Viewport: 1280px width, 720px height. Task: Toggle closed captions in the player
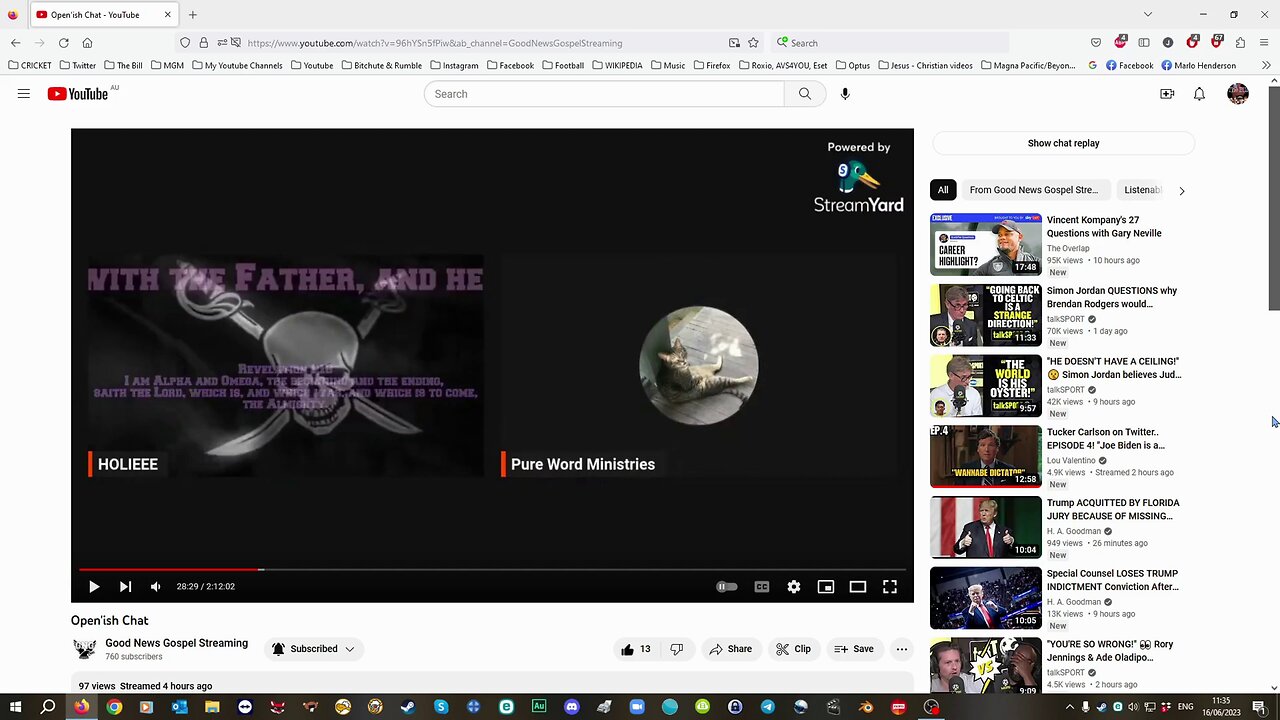click(762, 587)
